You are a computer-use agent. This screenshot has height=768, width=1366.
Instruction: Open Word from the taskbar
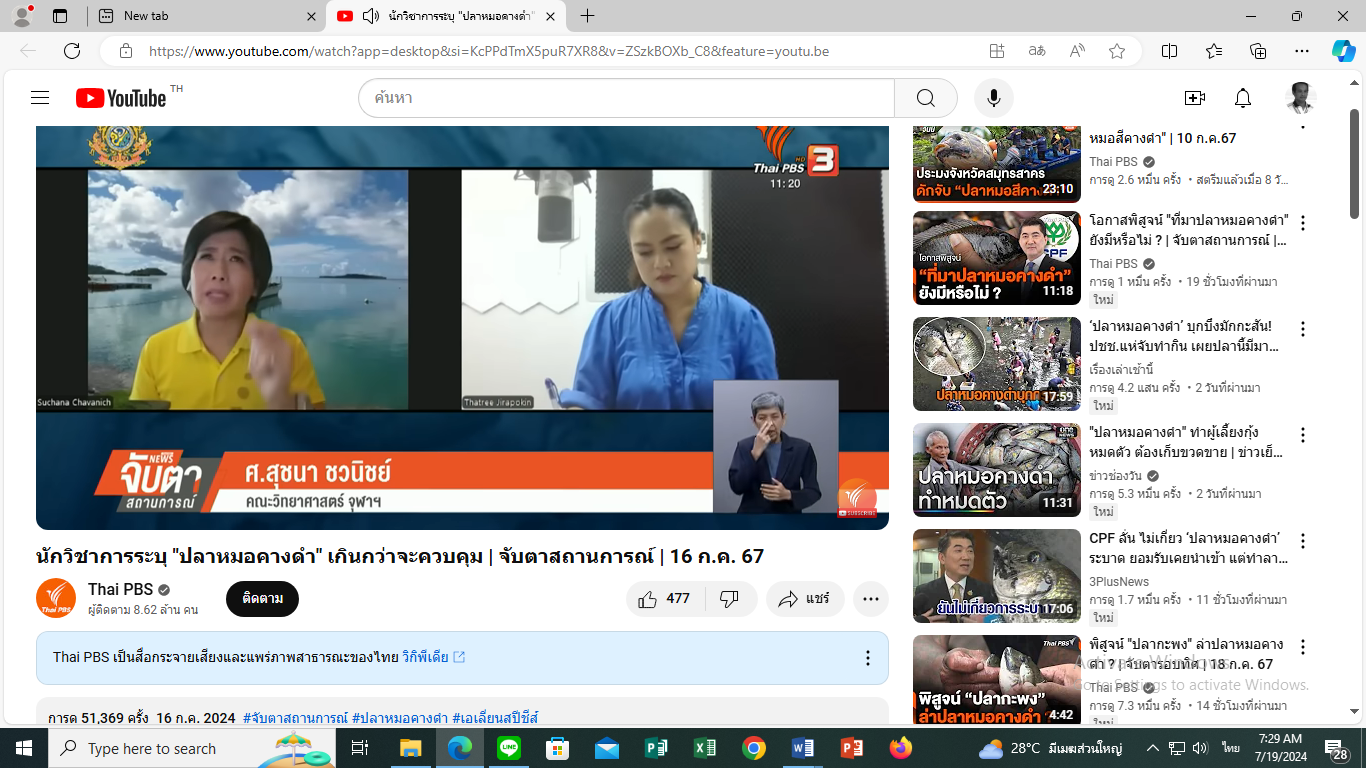pyautogui.click(x=803, y=748)
